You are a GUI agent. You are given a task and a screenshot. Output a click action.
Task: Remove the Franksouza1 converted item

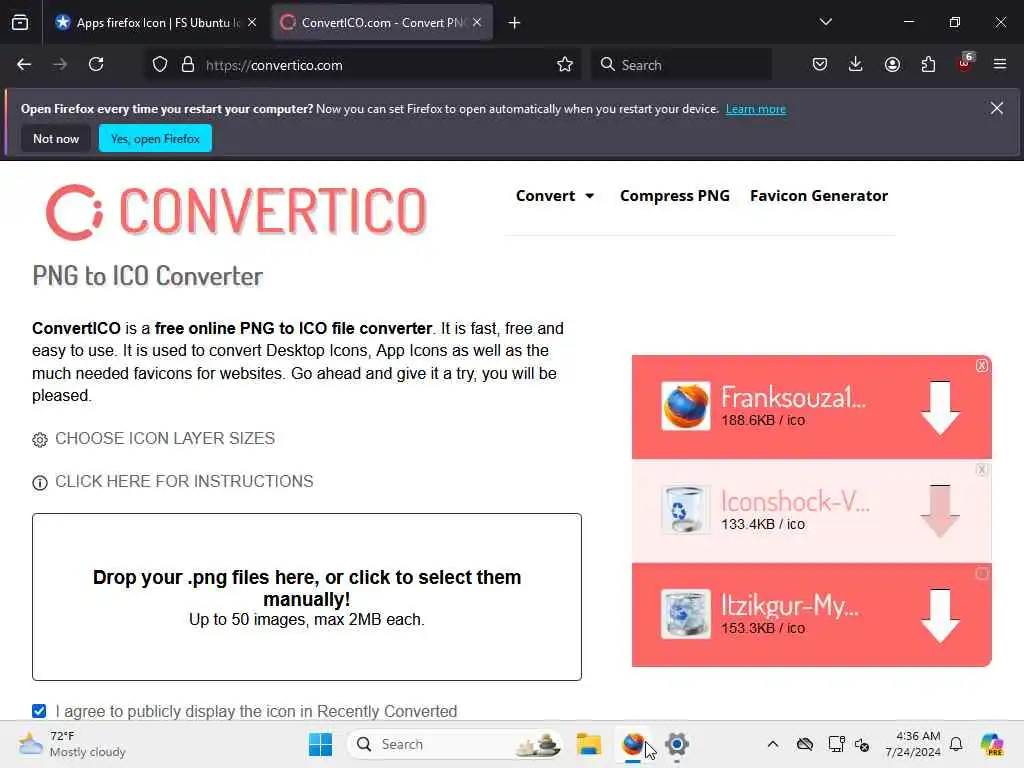[x=982, y=366]
